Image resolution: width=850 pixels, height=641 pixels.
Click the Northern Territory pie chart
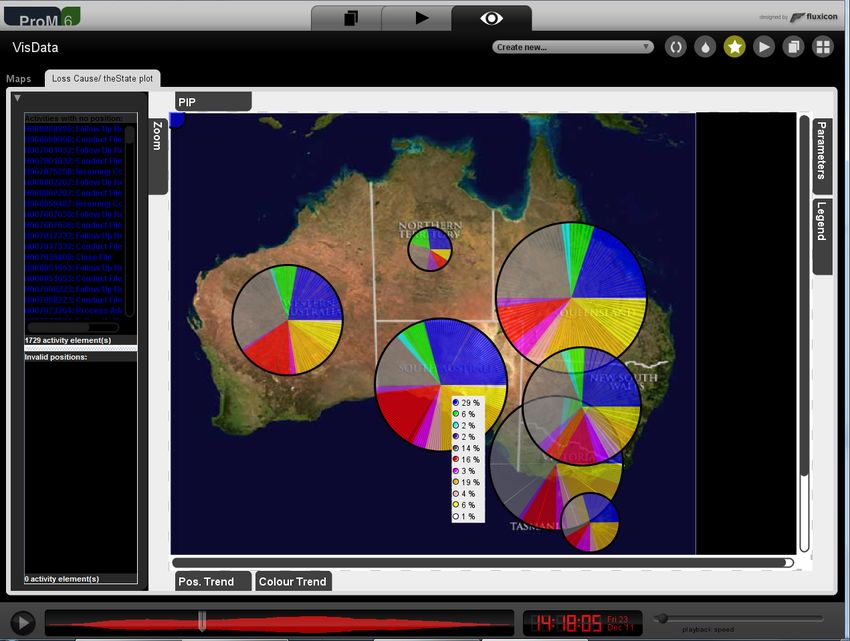[x=430, y=249]
